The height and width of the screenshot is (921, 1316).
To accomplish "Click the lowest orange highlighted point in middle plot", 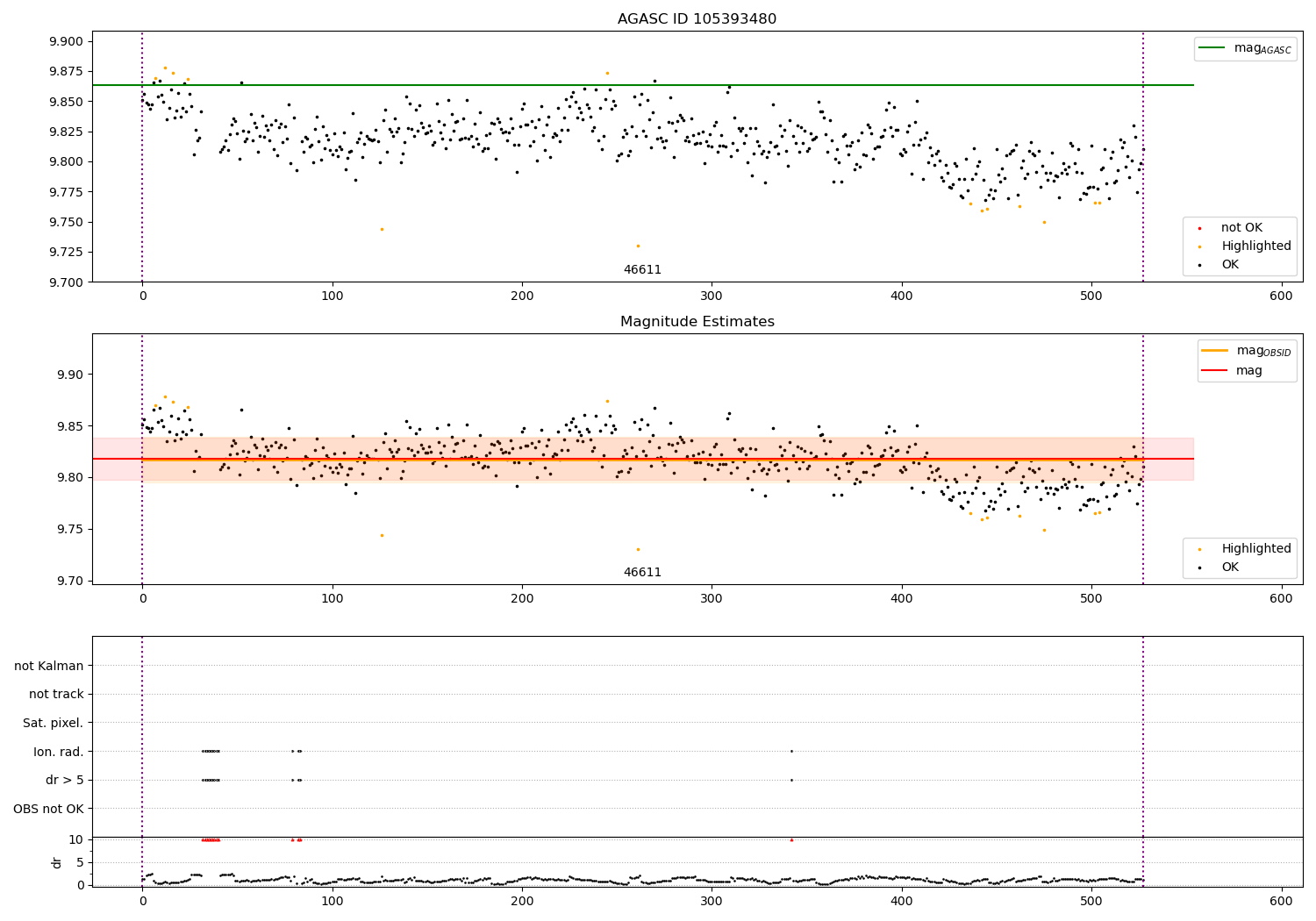I will point(638,549).
